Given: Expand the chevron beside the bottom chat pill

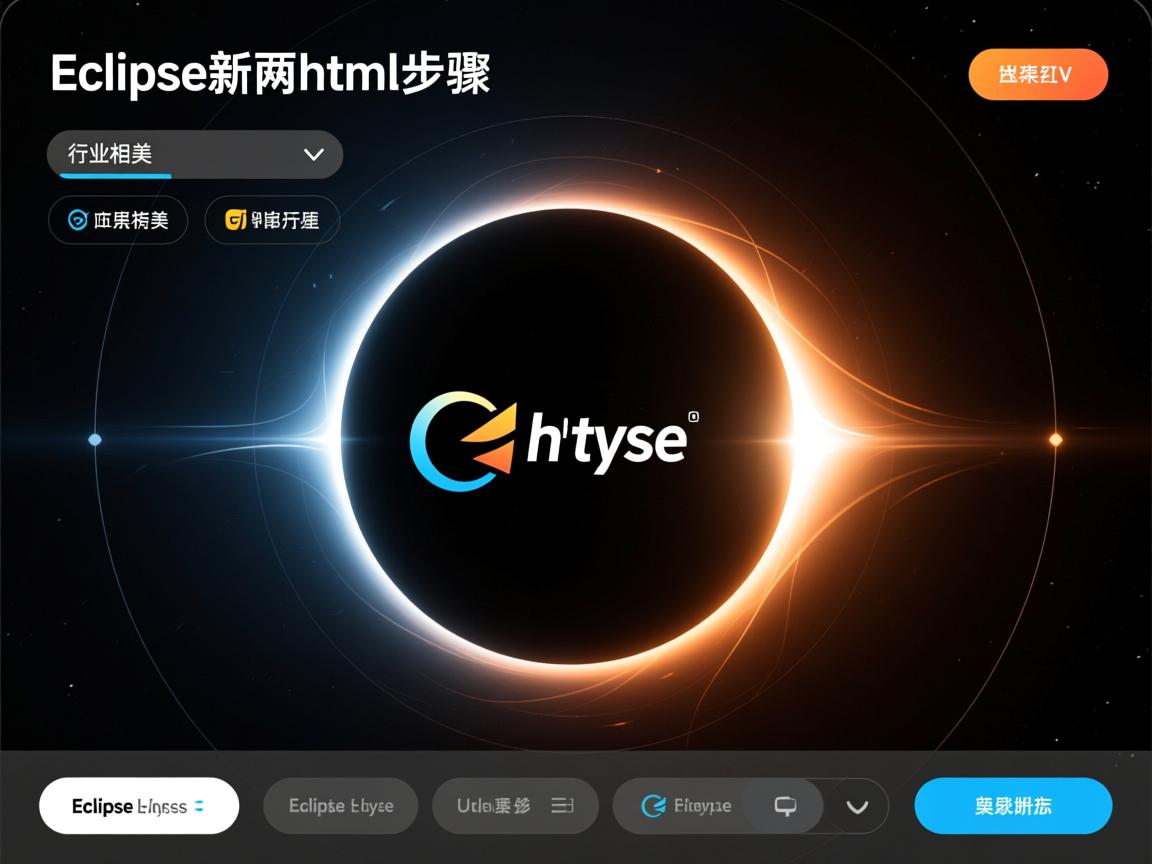Looking at the screenshot, I should (x=858, y=805).
